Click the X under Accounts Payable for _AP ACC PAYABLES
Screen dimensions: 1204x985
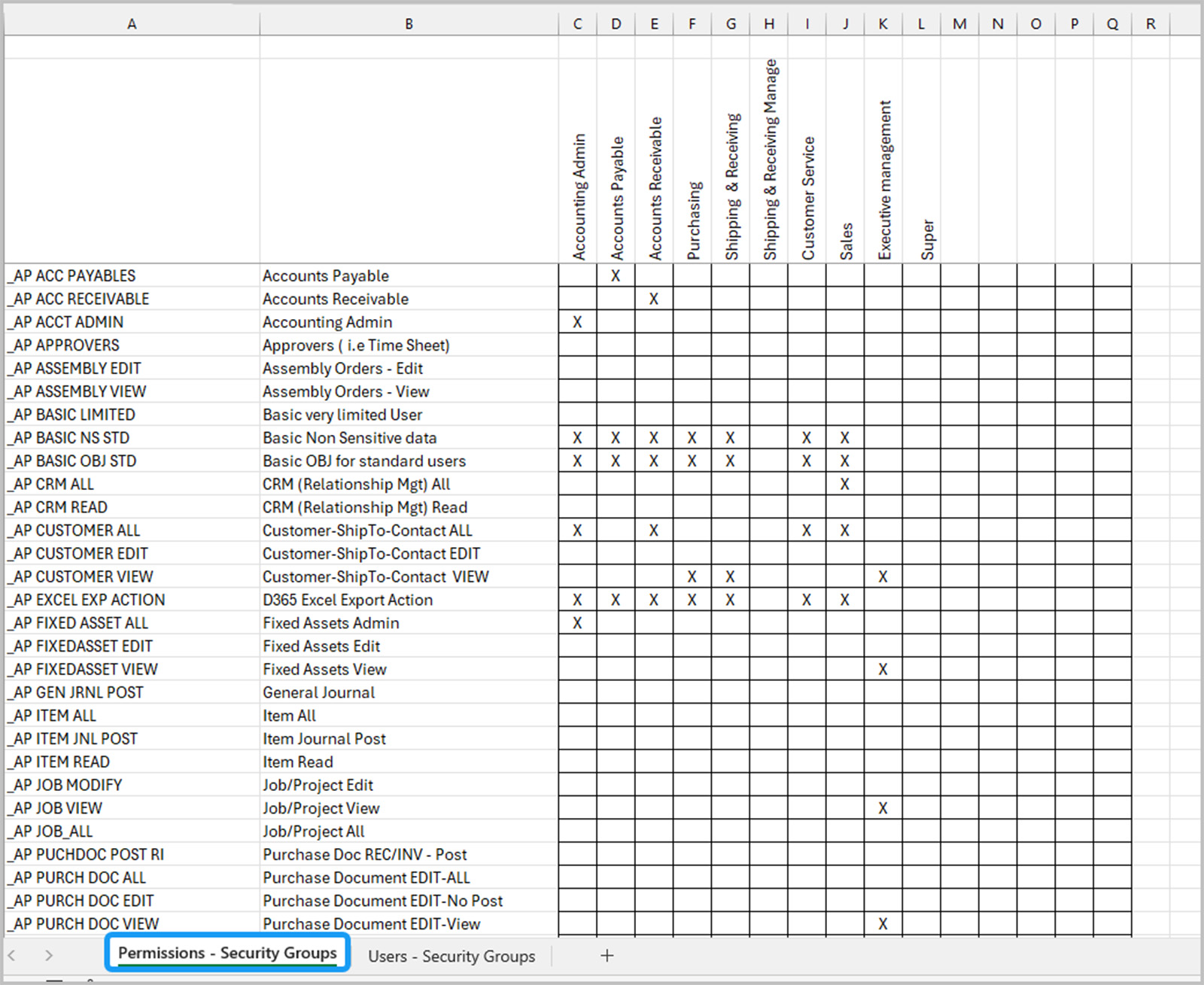616,275
